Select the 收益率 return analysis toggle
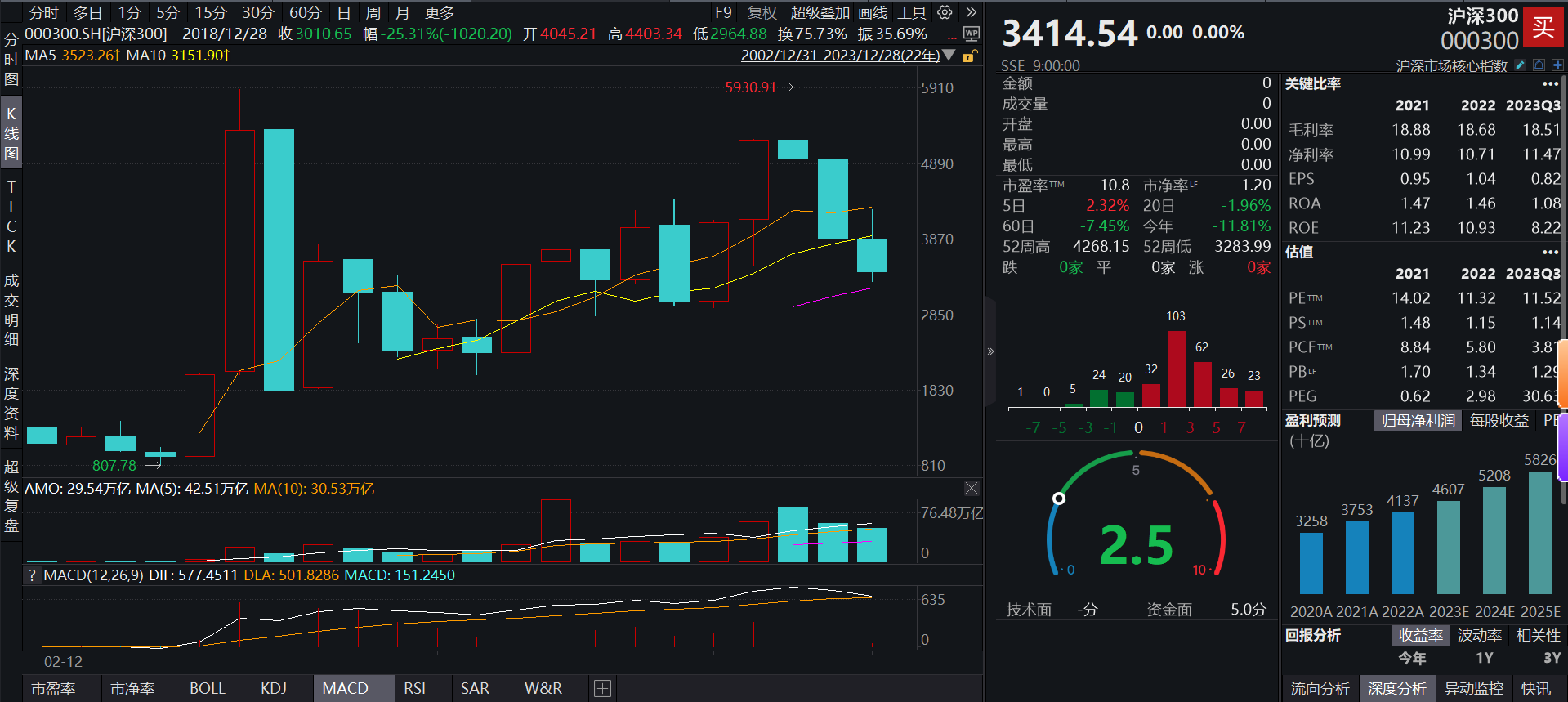 [x=1420, y=635]
